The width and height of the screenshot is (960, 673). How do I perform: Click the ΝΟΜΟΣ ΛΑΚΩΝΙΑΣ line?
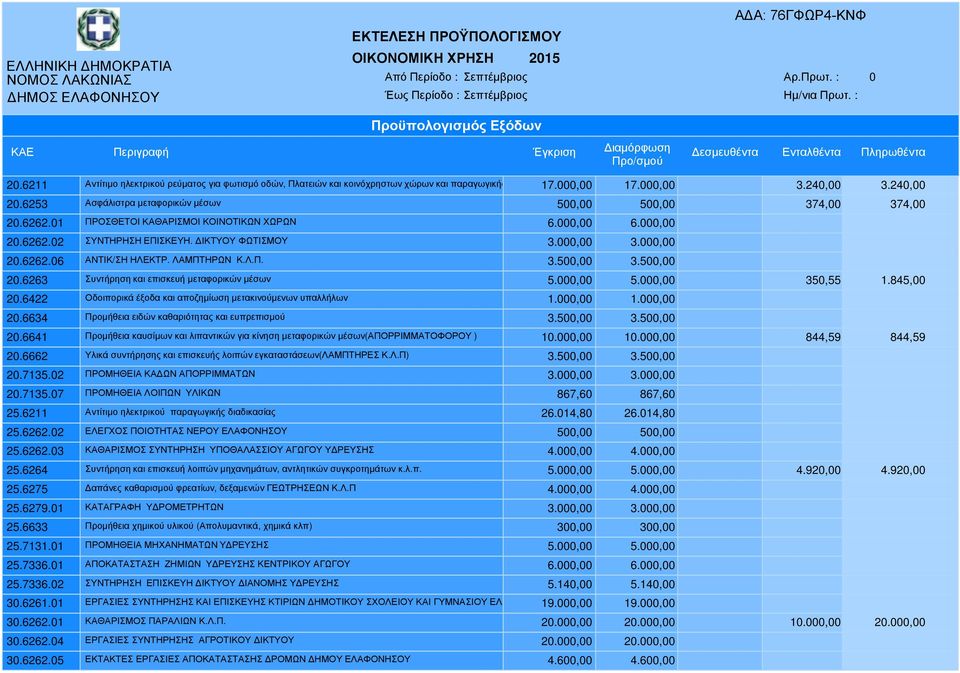[x=69, y=80]
